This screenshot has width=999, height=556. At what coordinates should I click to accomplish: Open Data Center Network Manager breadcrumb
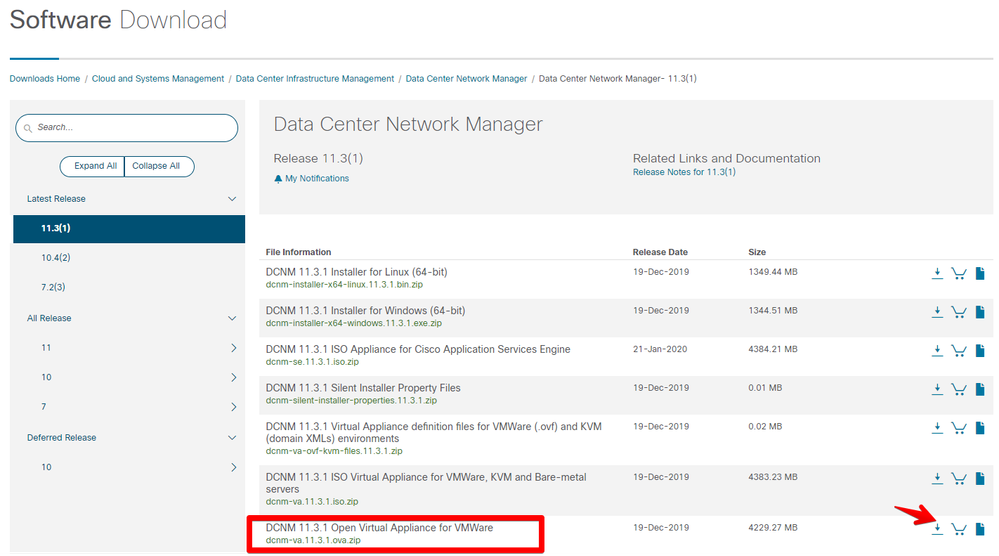pyautogui.click(x=466, y=78)
